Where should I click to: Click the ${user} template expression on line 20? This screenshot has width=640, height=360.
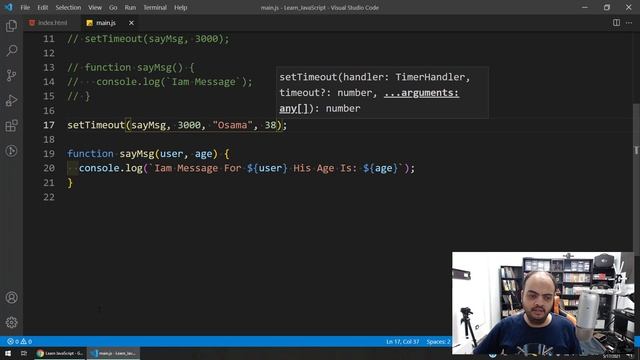point(267,168)
